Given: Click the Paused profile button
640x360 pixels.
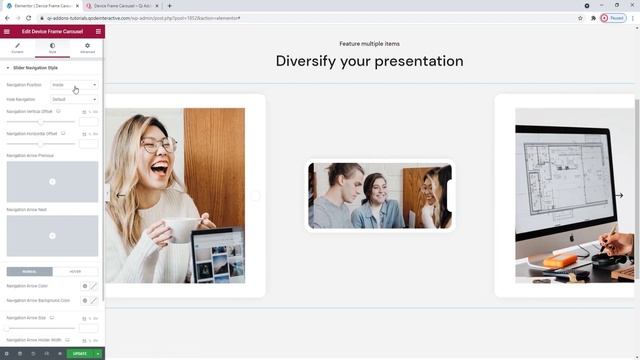Looking at the screenshot, I should click(x=613, y=18).
